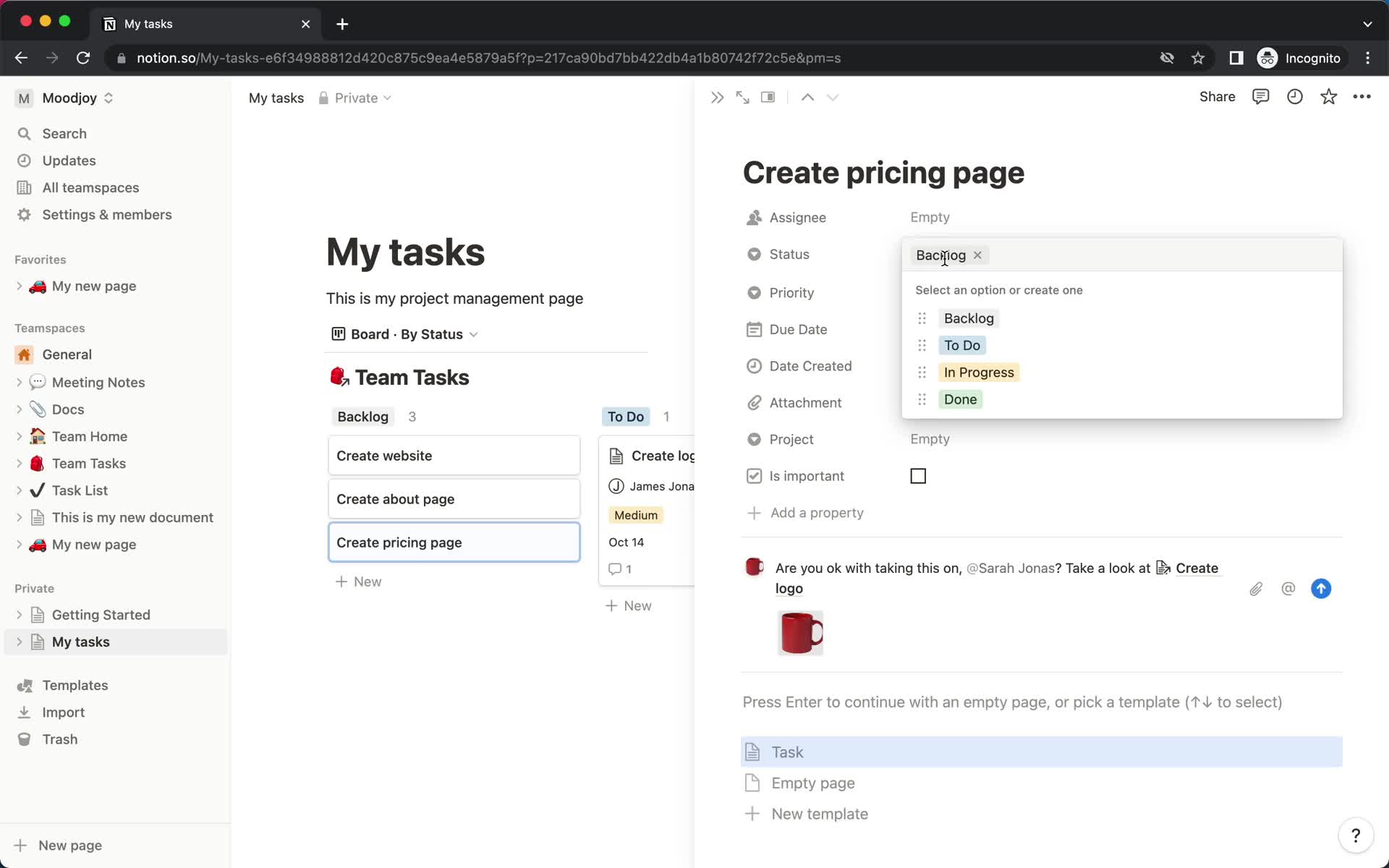
Task: Enable the Backlog status option
Action: (969, 318)
